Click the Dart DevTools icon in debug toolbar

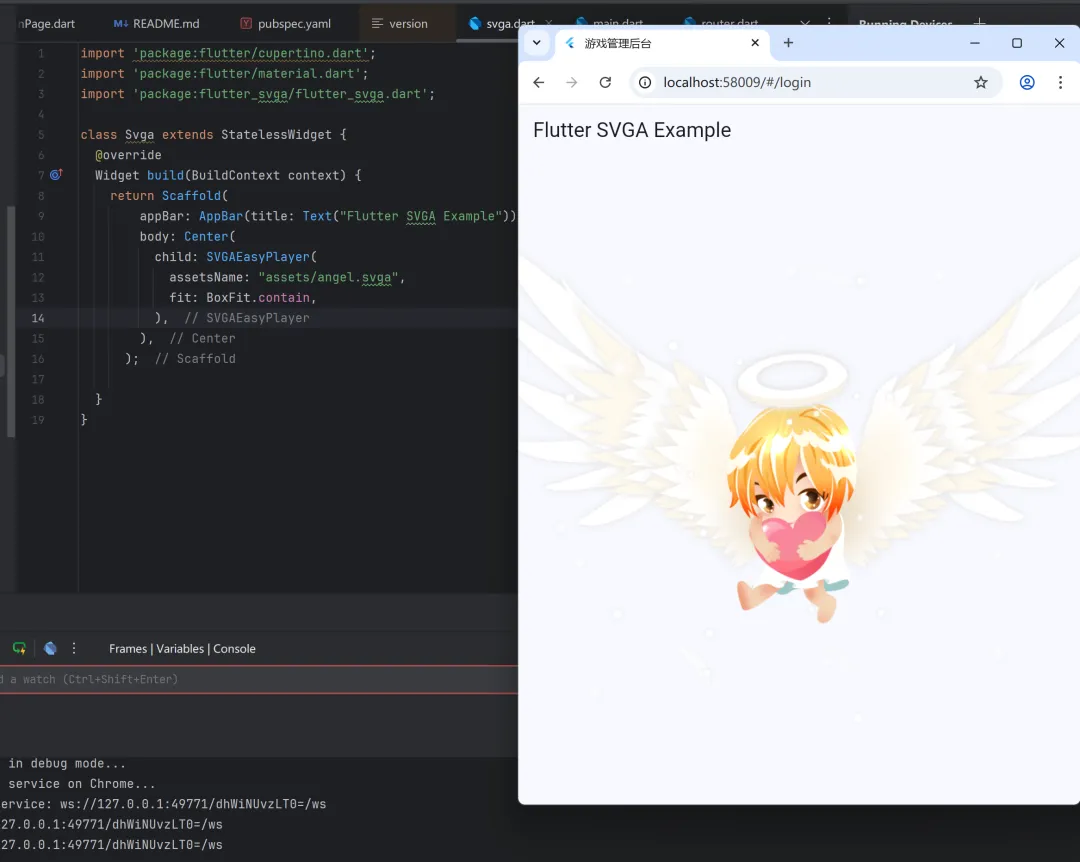click(50, 648)
